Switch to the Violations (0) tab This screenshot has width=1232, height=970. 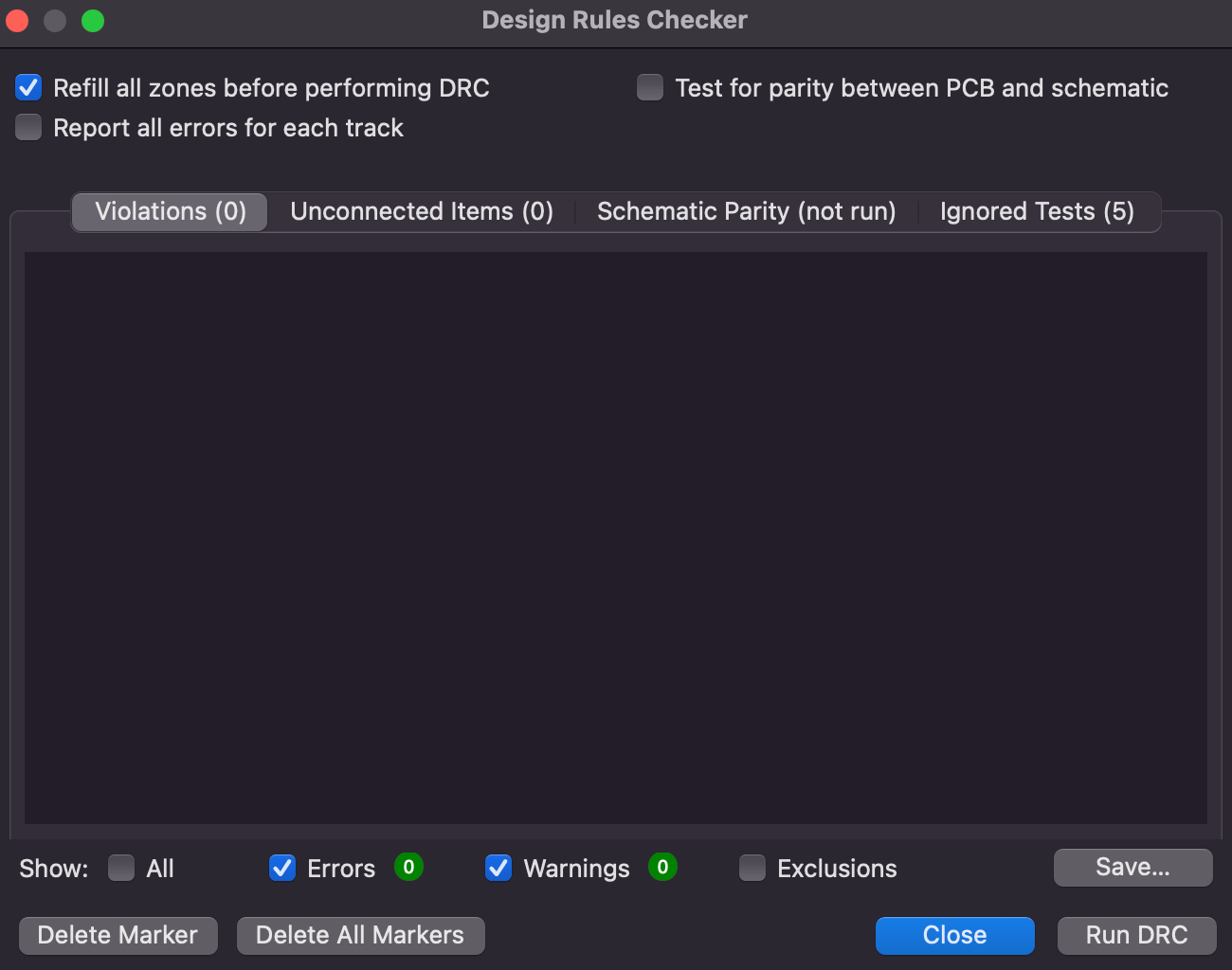point(171,211)
